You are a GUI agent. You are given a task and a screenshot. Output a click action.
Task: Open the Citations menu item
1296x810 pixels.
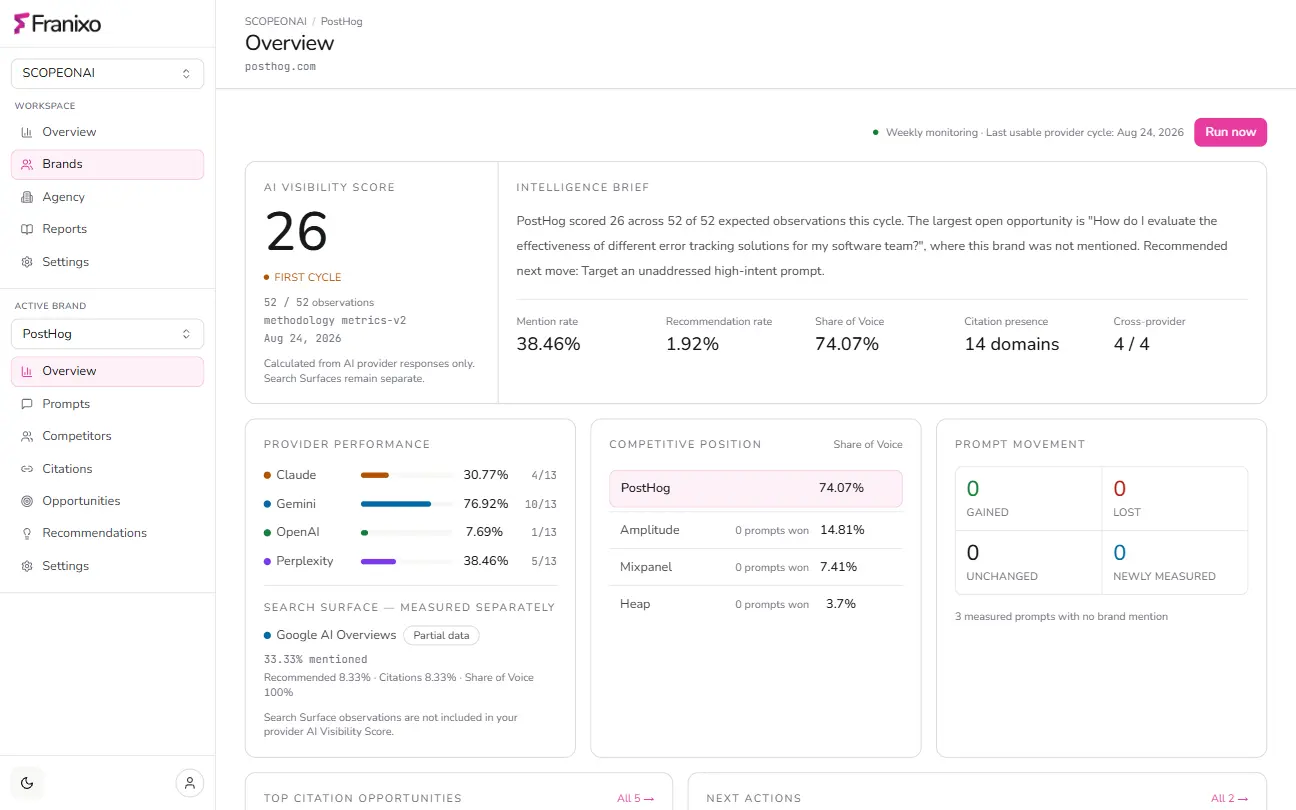[x=107, y=469]
